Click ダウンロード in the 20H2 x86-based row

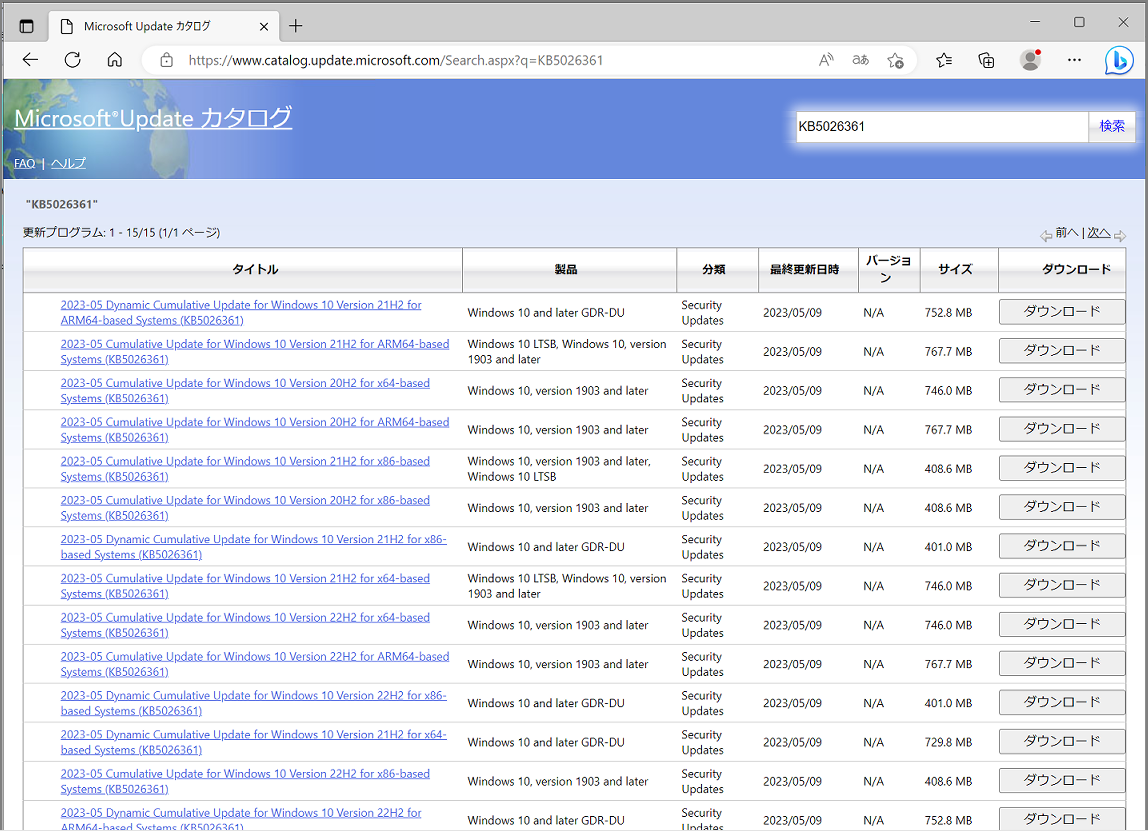pos(1062,507)
